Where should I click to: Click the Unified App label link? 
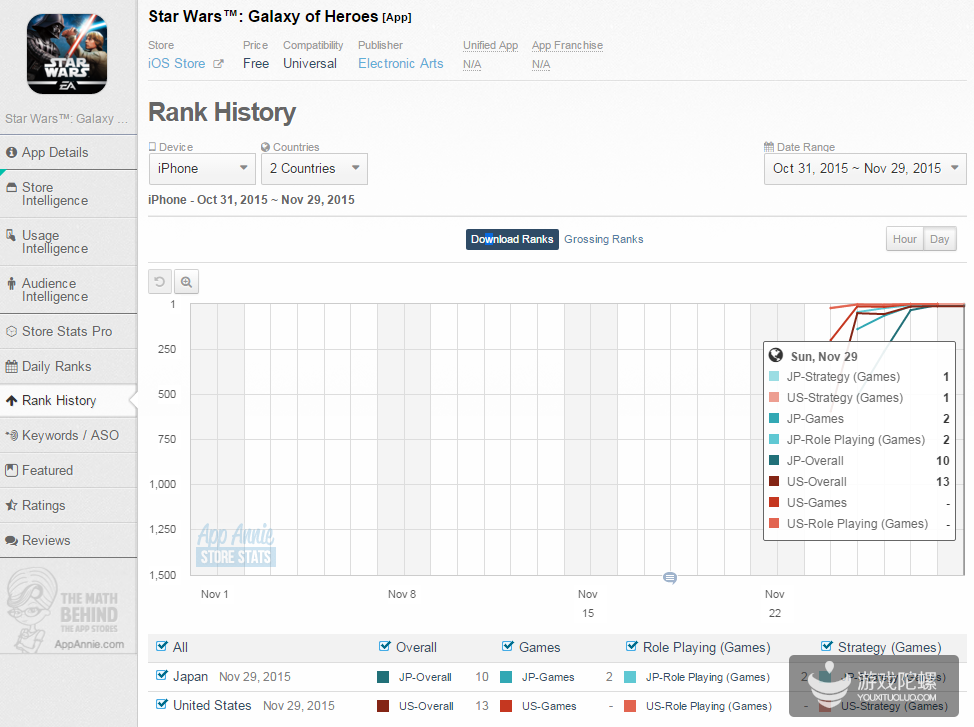tap(490, 45)
